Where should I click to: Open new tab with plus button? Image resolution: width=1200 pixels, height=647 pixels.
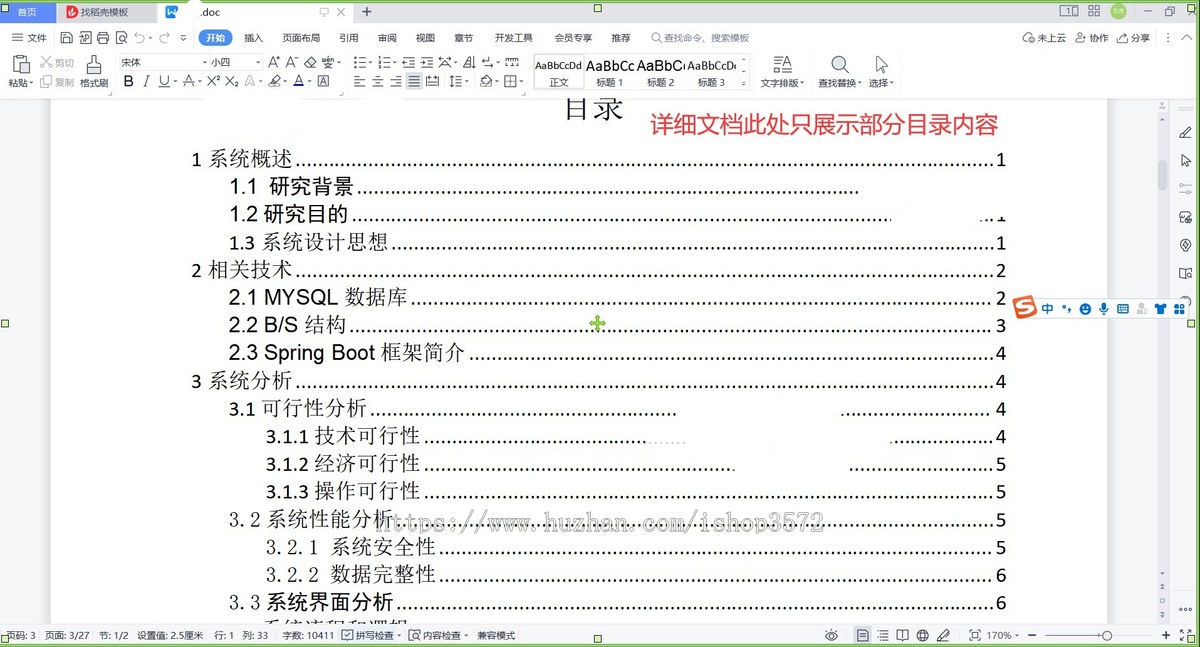[x=367, y=12]
